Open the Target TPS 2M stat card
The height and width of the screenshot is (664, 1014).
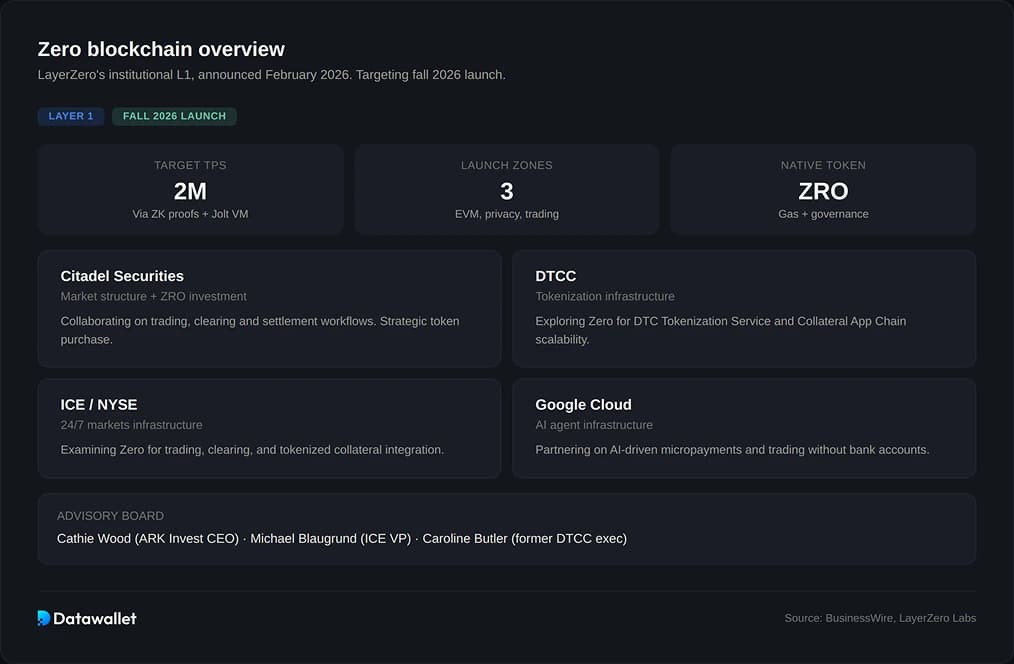tap(190, 190)
